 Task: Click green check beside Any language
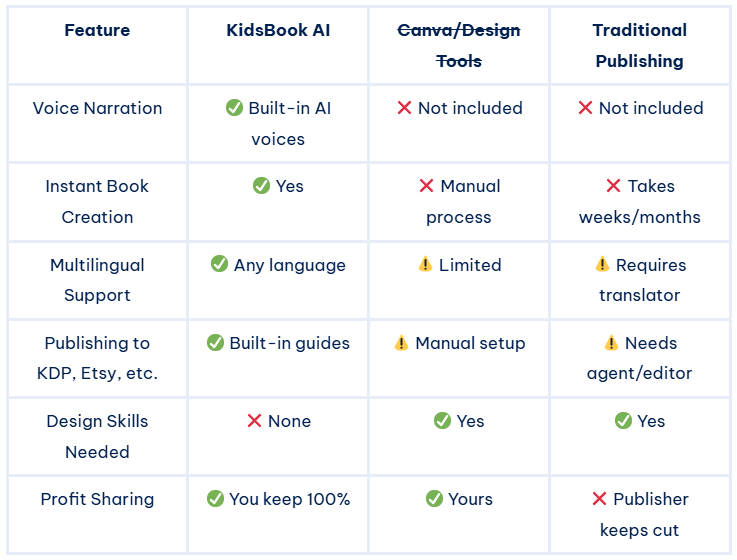click(x=220, y=265)
